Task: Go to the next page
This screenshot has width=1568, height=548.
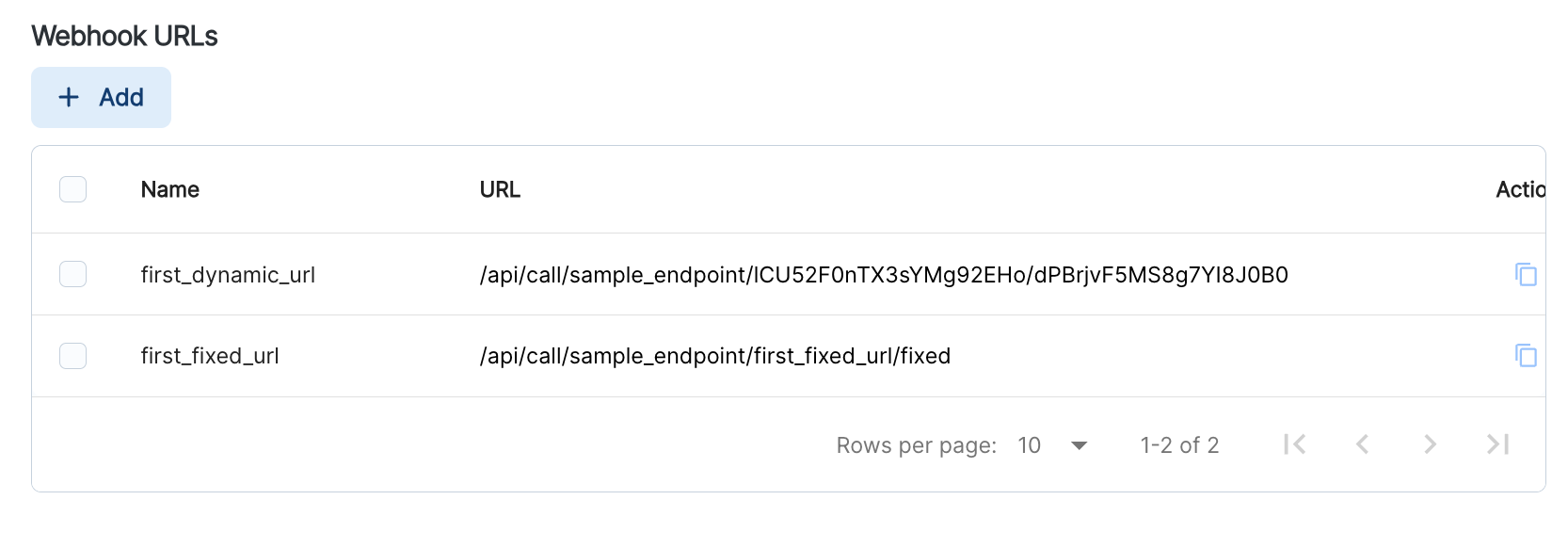Action: coord(1430,444)
